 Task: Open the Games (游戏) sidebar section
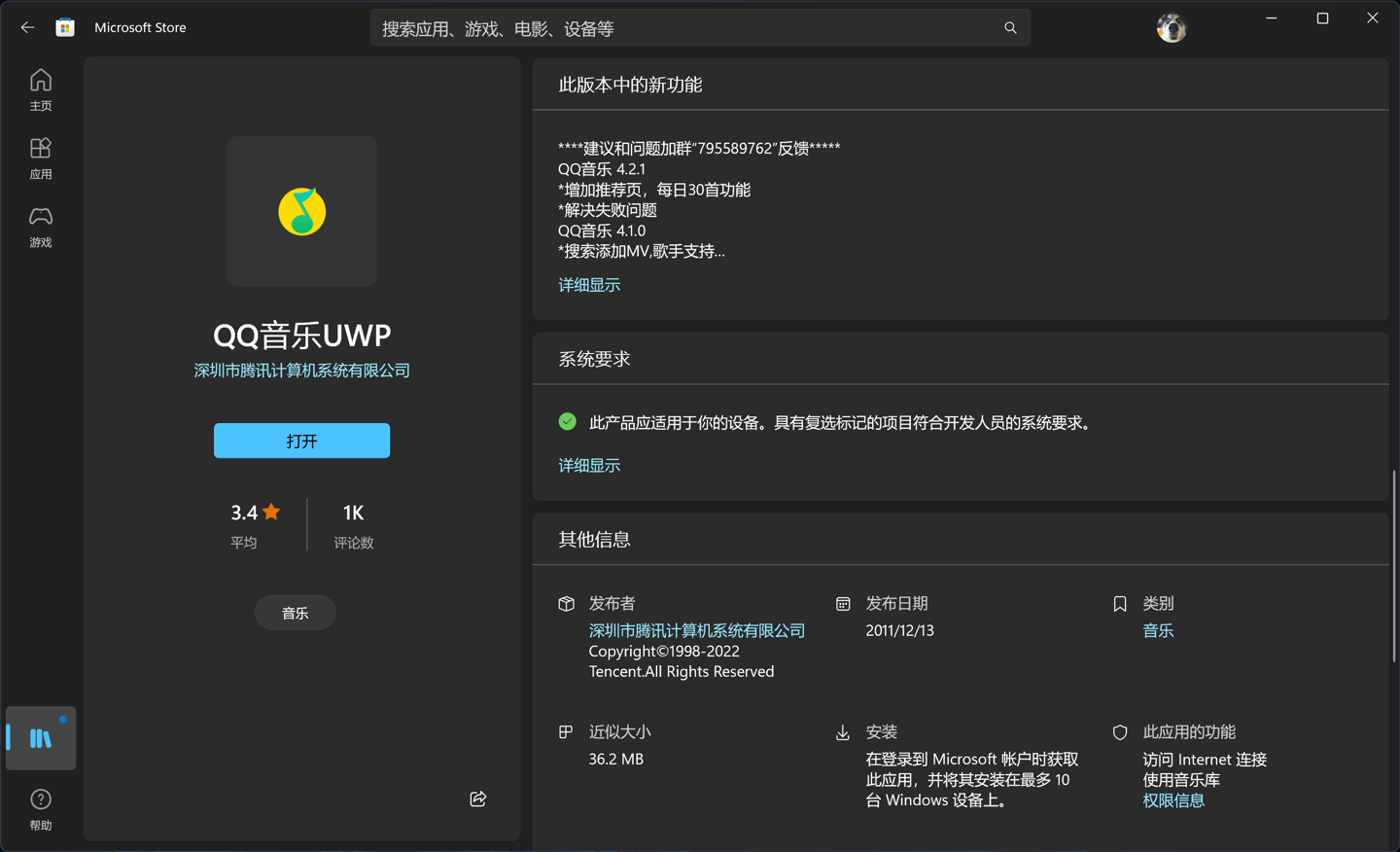(x=41, y=227)
